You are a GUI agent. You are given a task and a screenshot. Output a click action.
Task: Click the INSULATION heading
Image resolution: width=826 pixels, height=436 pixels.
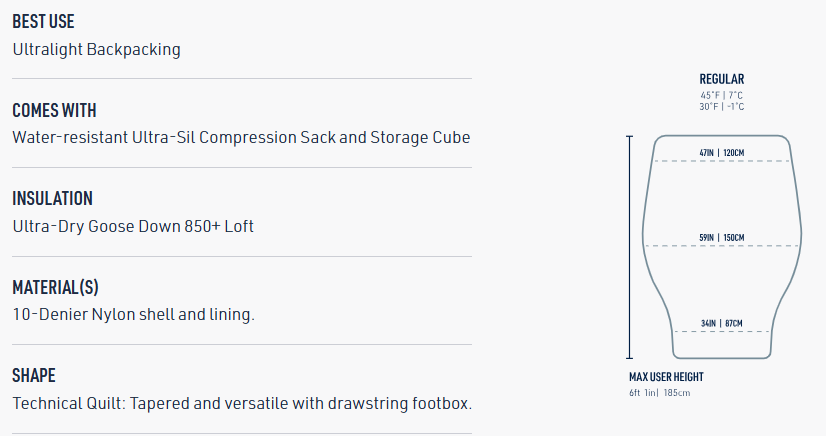[x=52, y=198]
